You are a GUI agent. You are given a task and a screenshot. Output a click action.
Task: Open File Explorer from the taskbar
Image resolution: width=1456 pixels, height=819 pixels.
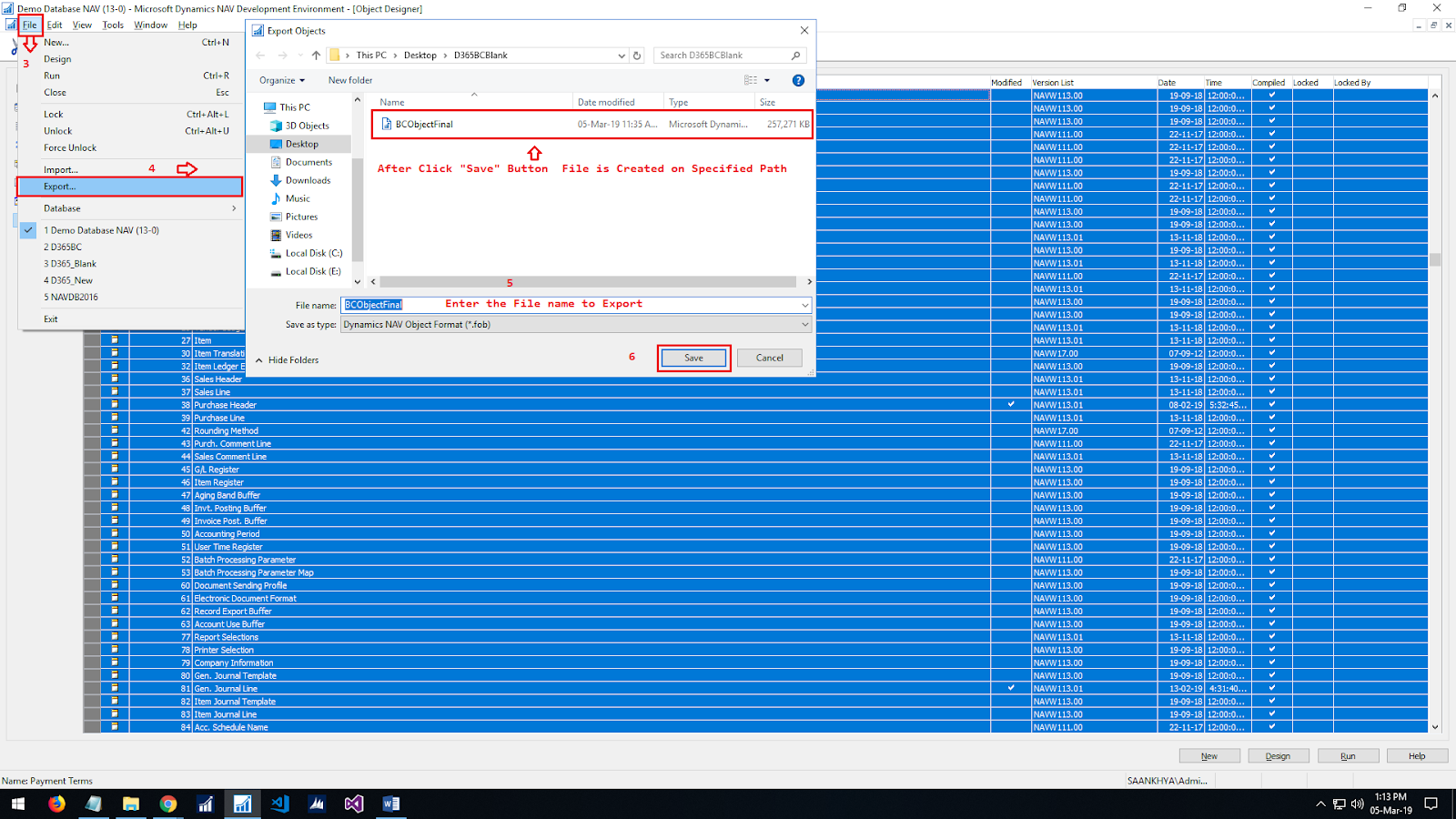(x=131, y=804)
